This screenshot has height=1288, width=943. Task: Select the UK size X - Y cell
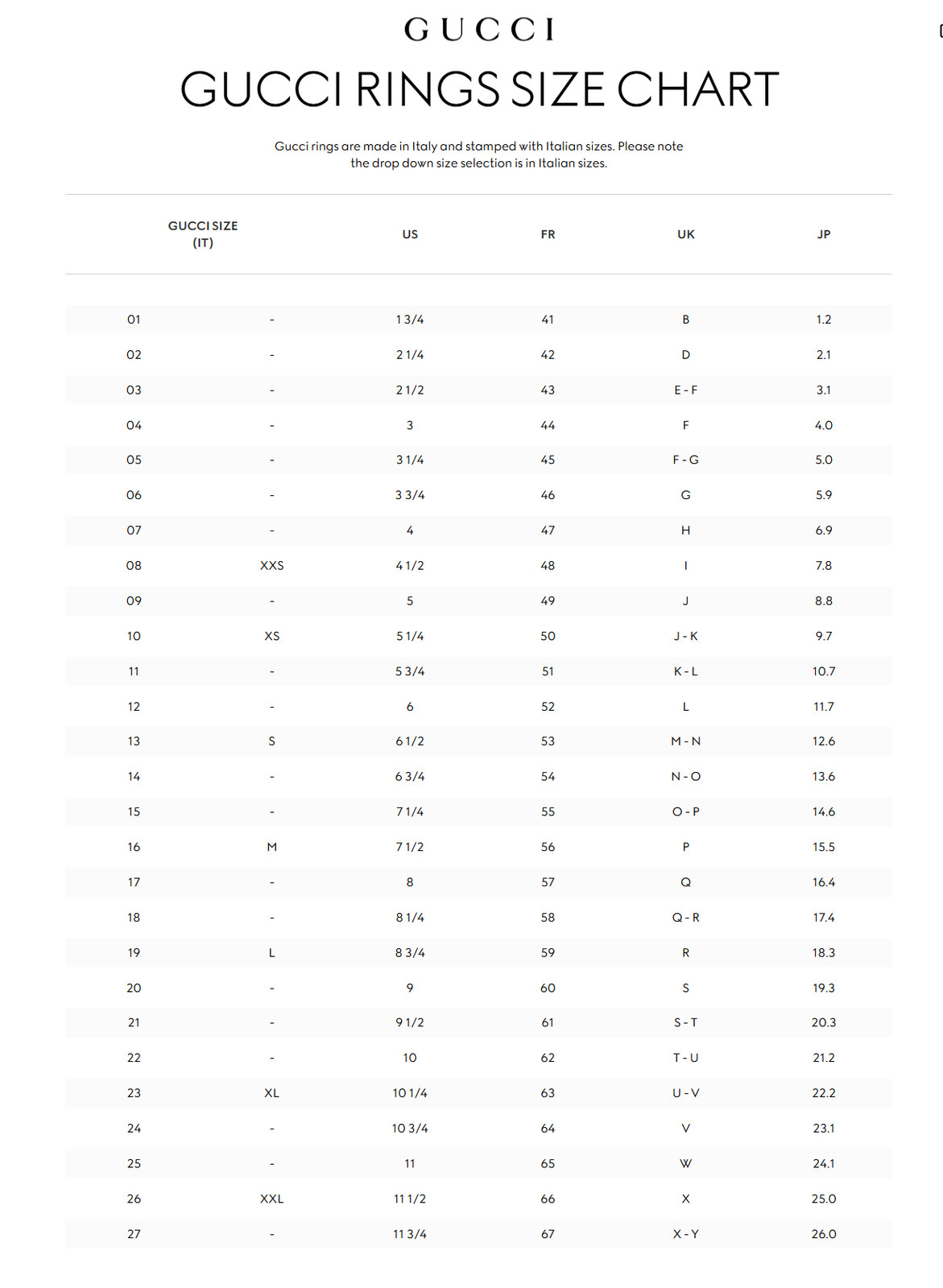click(x=685, y=1234)
